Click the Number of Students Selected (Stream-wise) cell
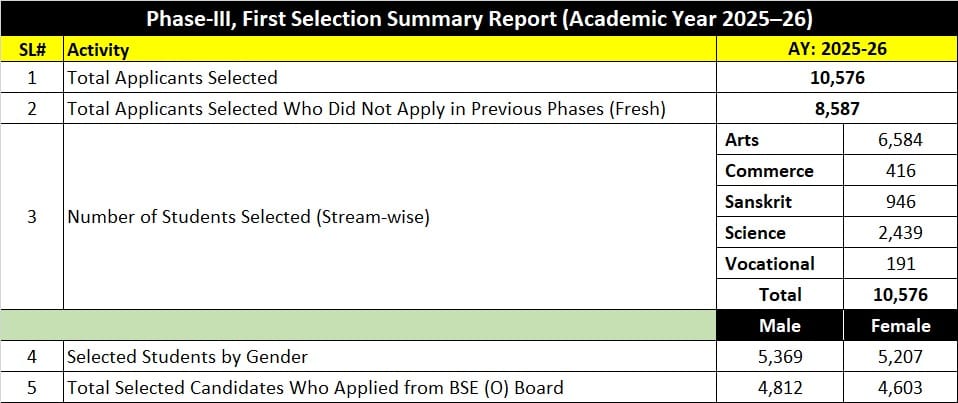This screenshot has width=958, height=403. [248, 217]
